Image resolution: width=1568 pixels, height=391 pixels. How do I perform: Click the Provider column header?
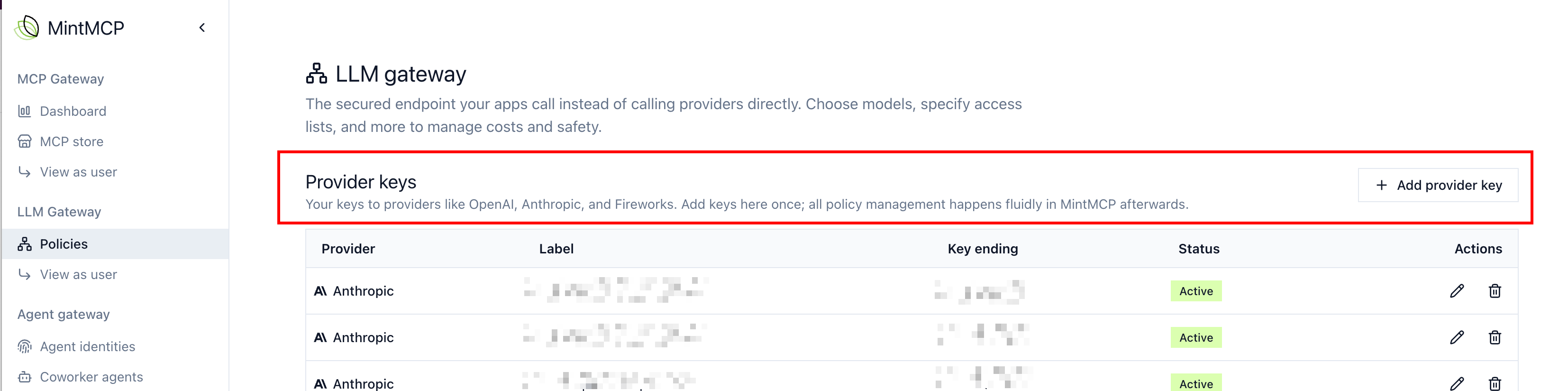pos(348,249)
